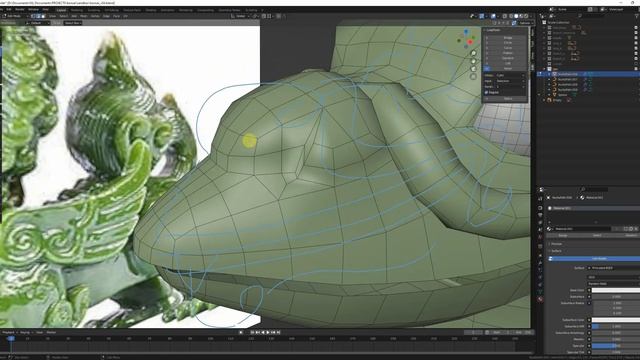The image size is (640, 360).
Task: Open the Render menu
Action: pos(20,9)
